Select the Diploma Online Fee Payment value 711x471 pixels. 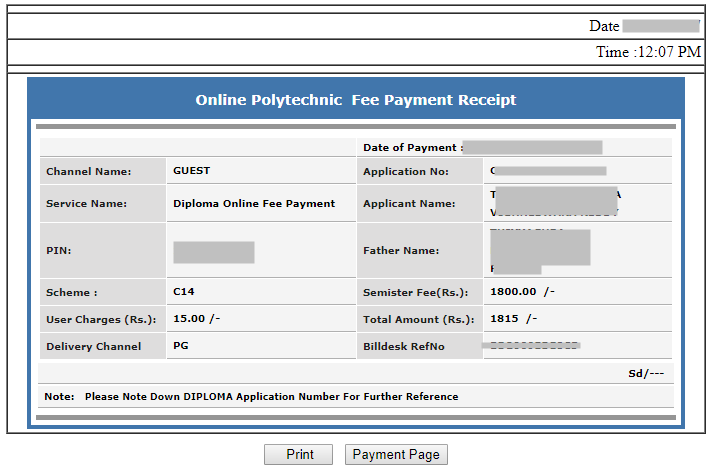[254, 203]
